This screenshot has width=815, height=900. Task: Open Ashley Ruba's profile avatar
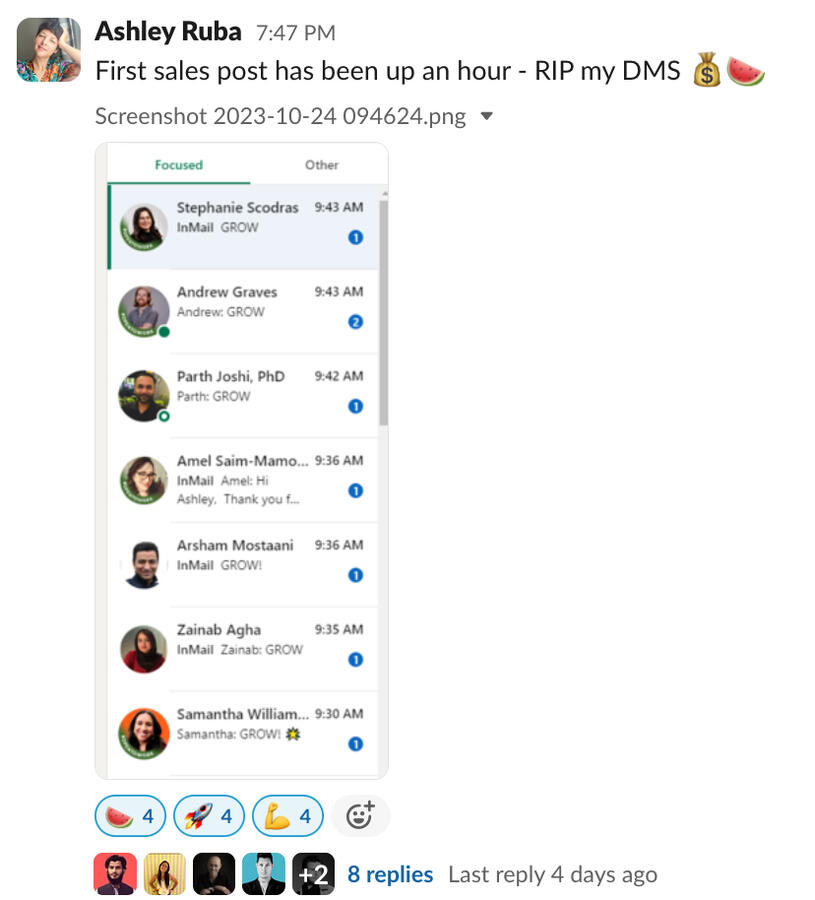pos(49,49)
